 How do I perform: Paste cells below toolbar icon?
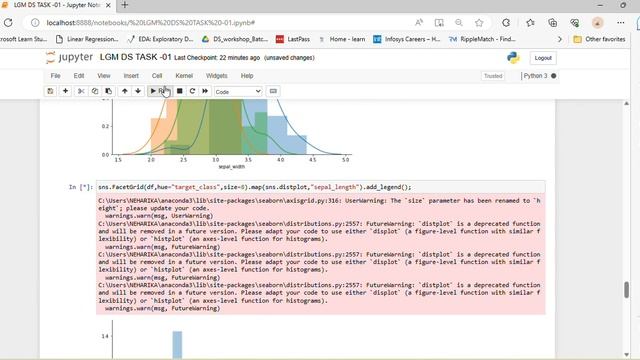109,91
